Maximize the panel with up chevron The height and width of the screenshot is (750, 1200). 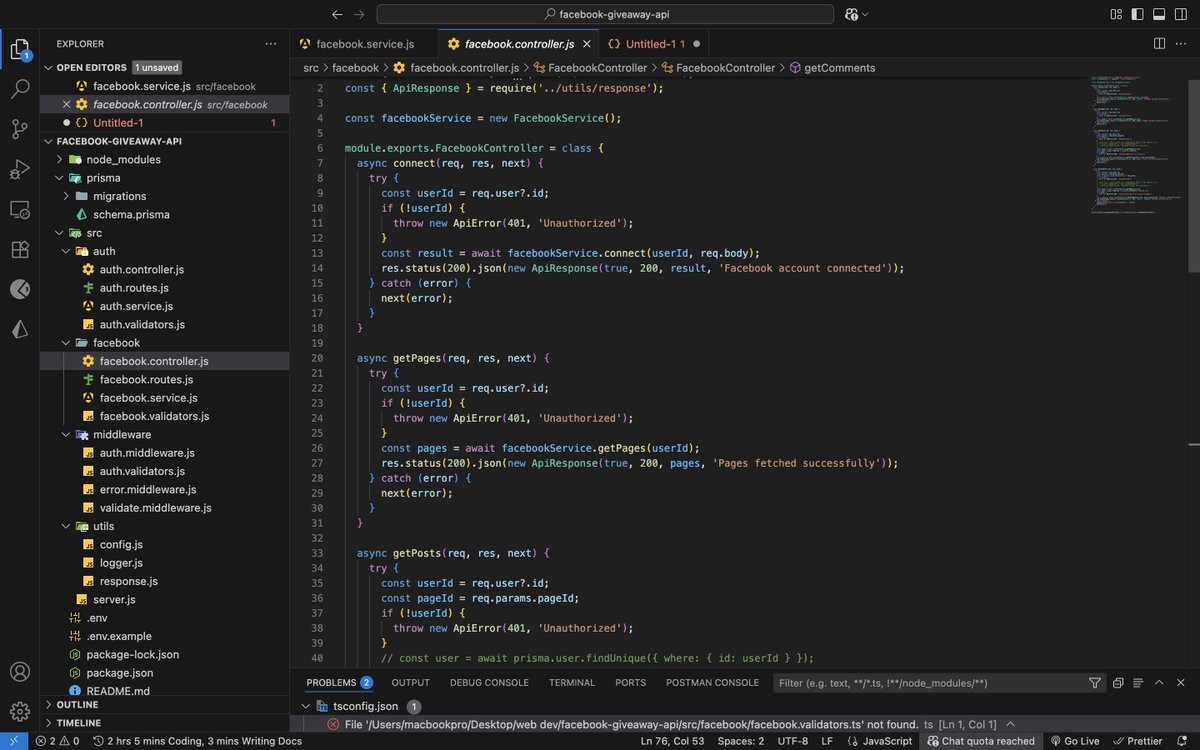1159,683
